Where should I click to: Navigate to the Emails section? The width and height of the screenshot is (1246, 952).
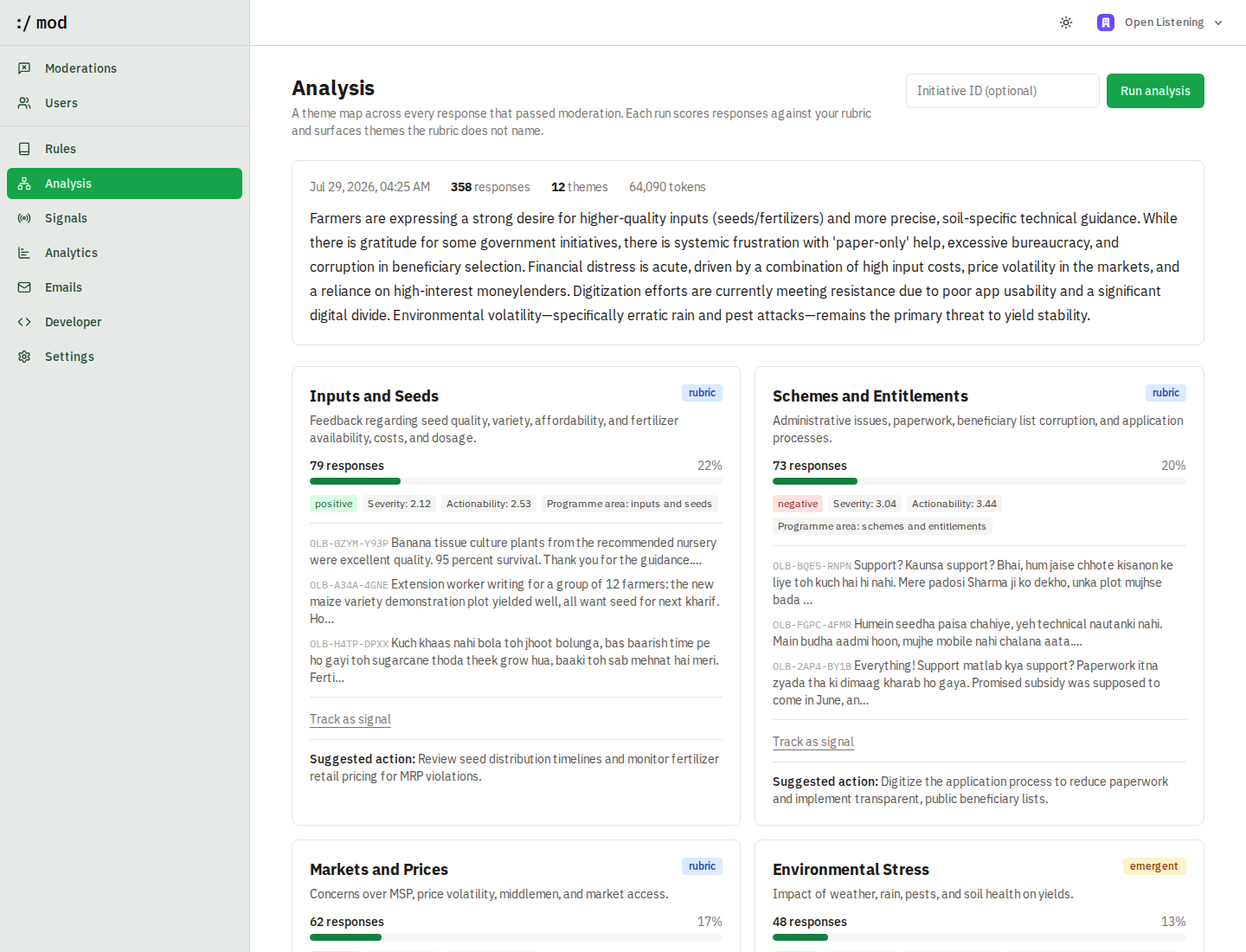pyautogui.click(x=125, y=287)
